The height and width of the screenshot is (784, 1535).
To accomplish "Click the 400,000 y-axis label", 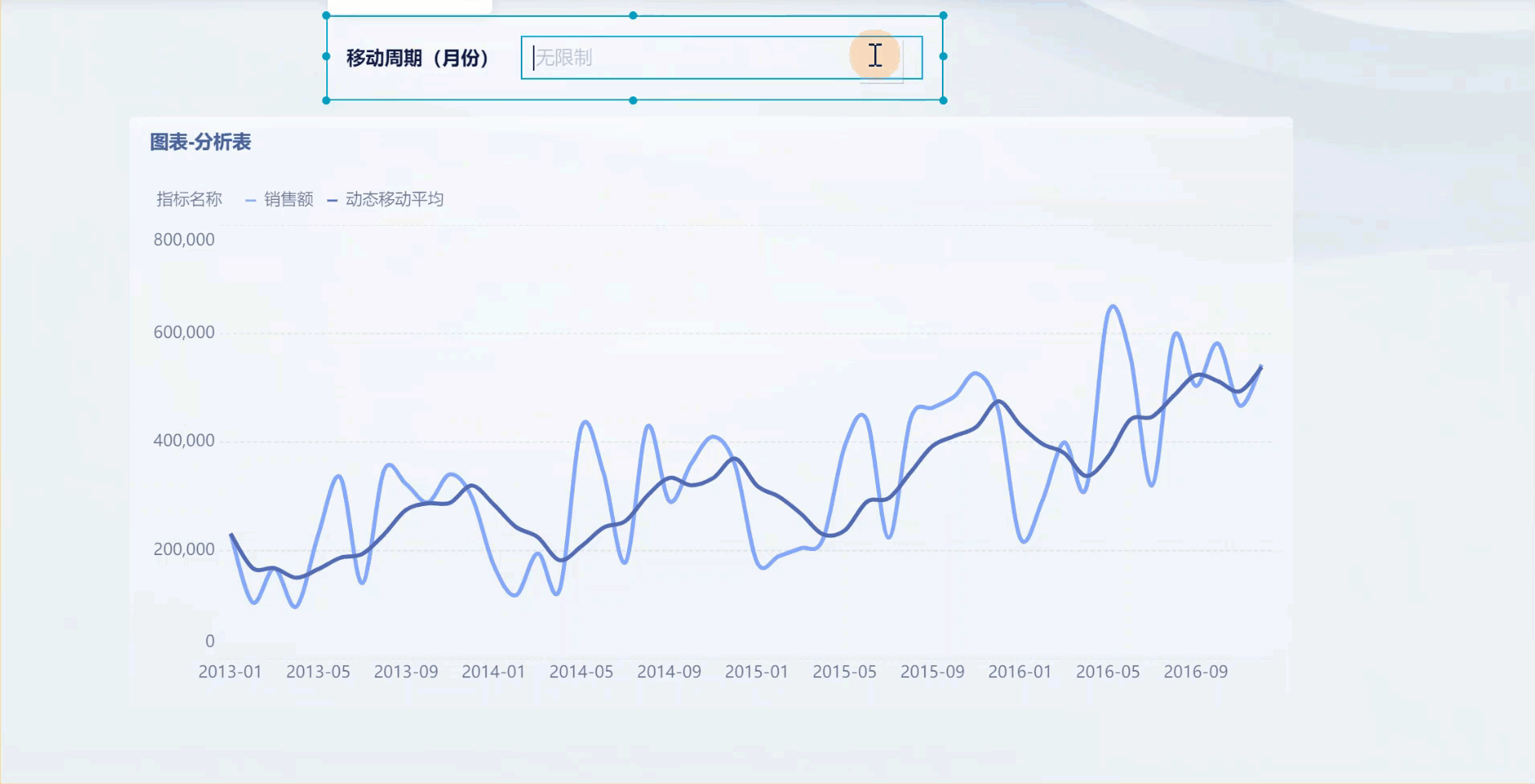I will (184, 440).
